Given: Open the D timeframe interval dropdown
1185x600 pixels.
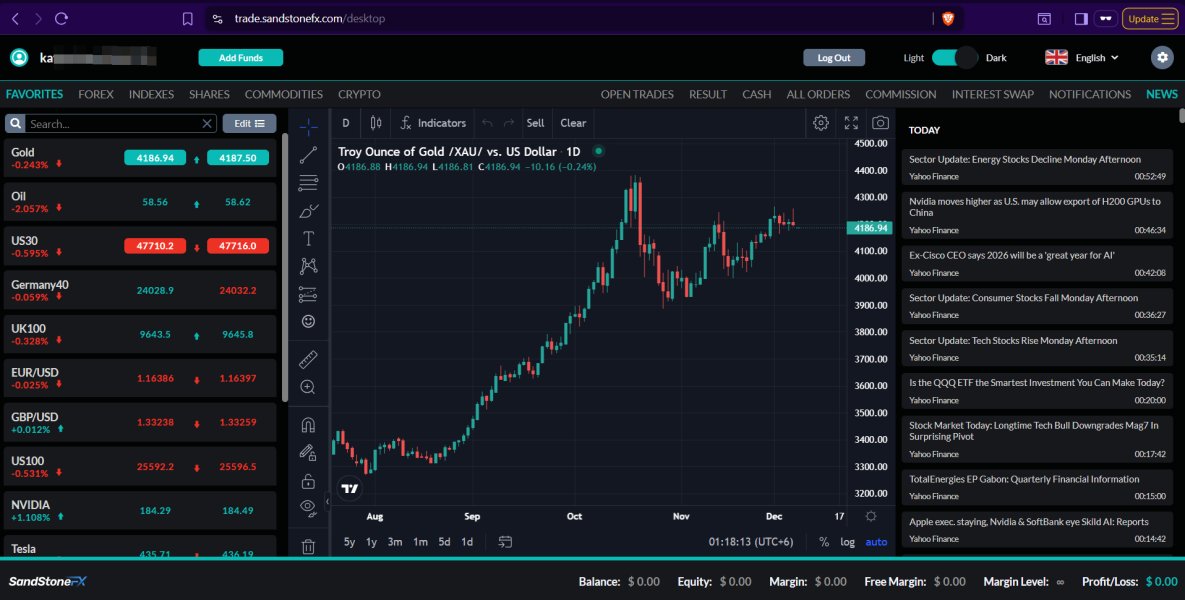Looking at the screenshot, I should point(346,123).
